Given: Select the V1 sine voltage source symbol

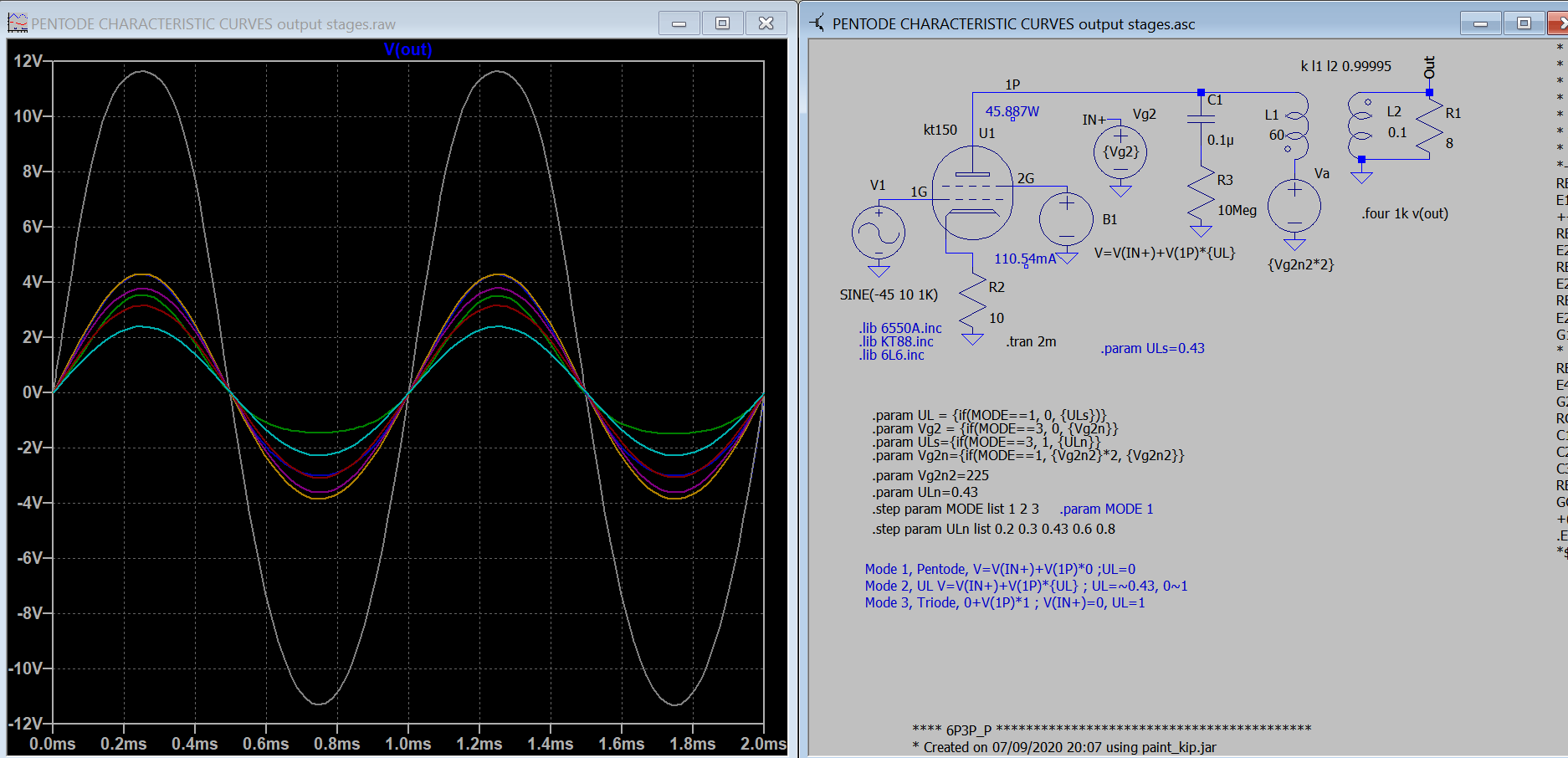Looking at the screenshot, I should coord(879,232).
